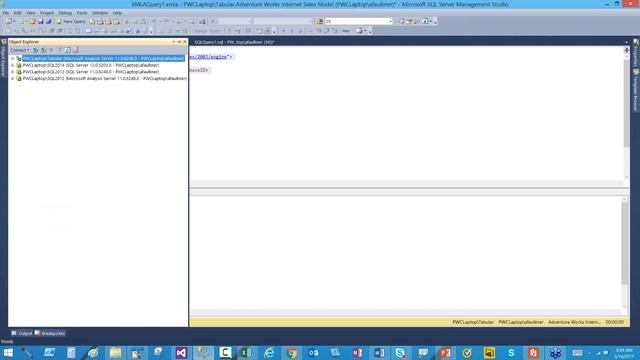Click the 00:00:00 elapsed time in status bar
Screen dimensions: 640x360
[614, 322]
